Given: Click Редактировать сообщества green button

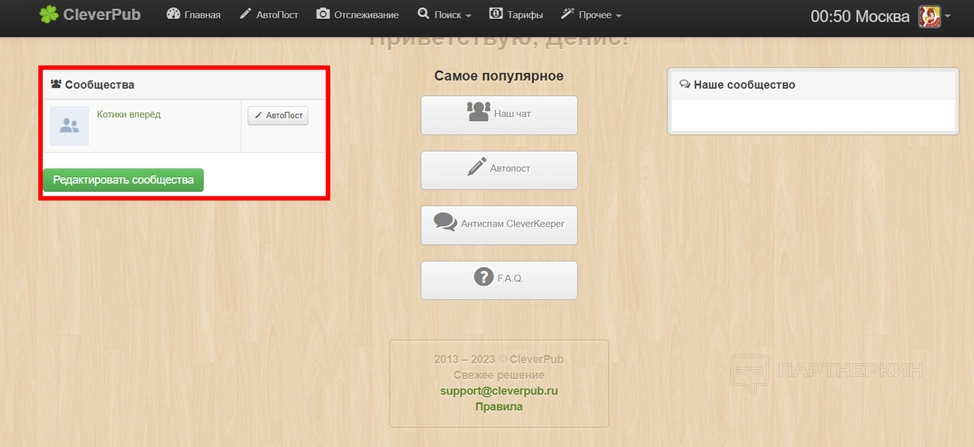Looking at the screenshot, I should tap(123, 180).
